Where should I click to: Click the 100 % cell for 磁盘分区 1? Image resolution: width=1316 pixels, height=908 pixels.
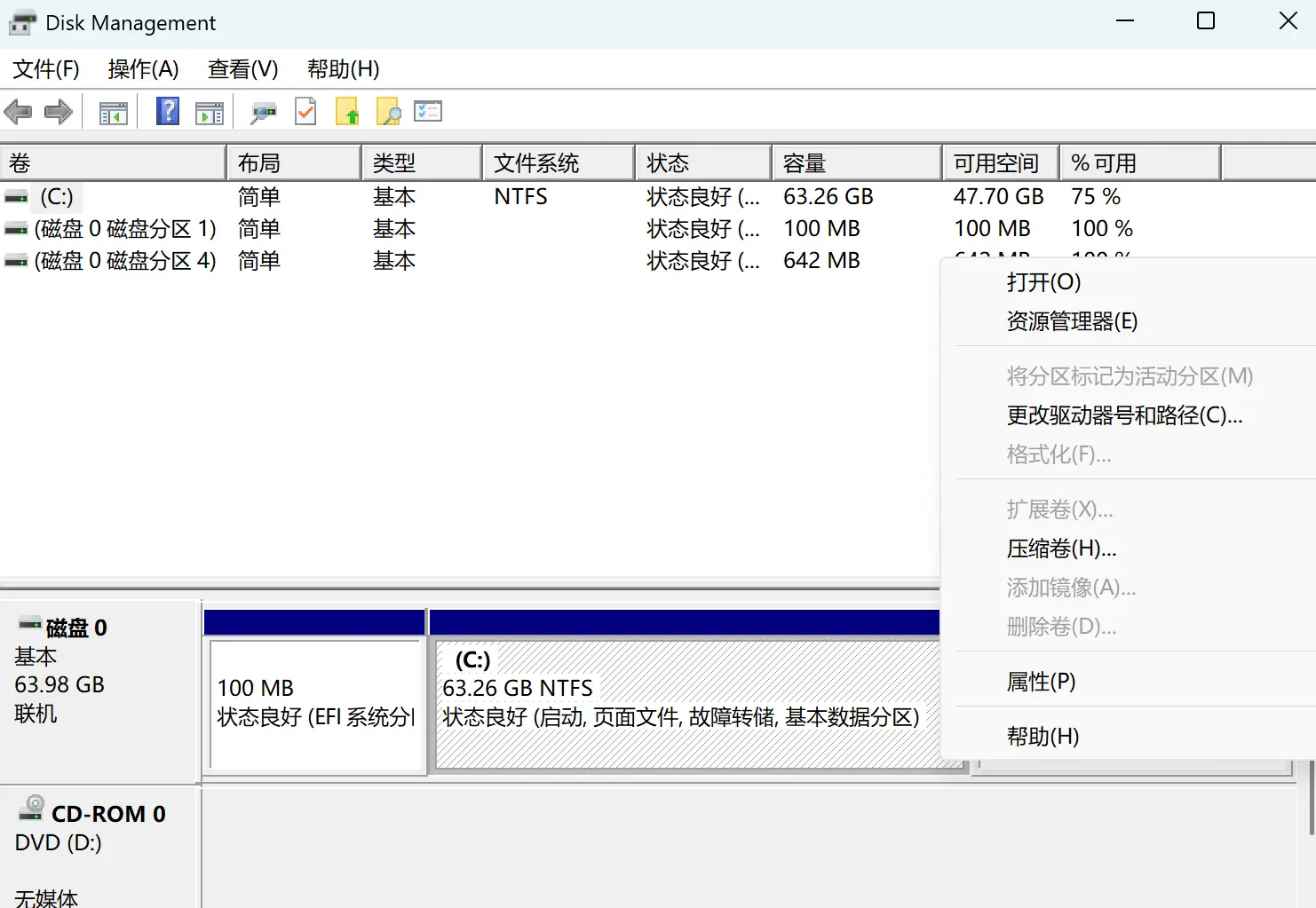click(x=1102, y=229)
